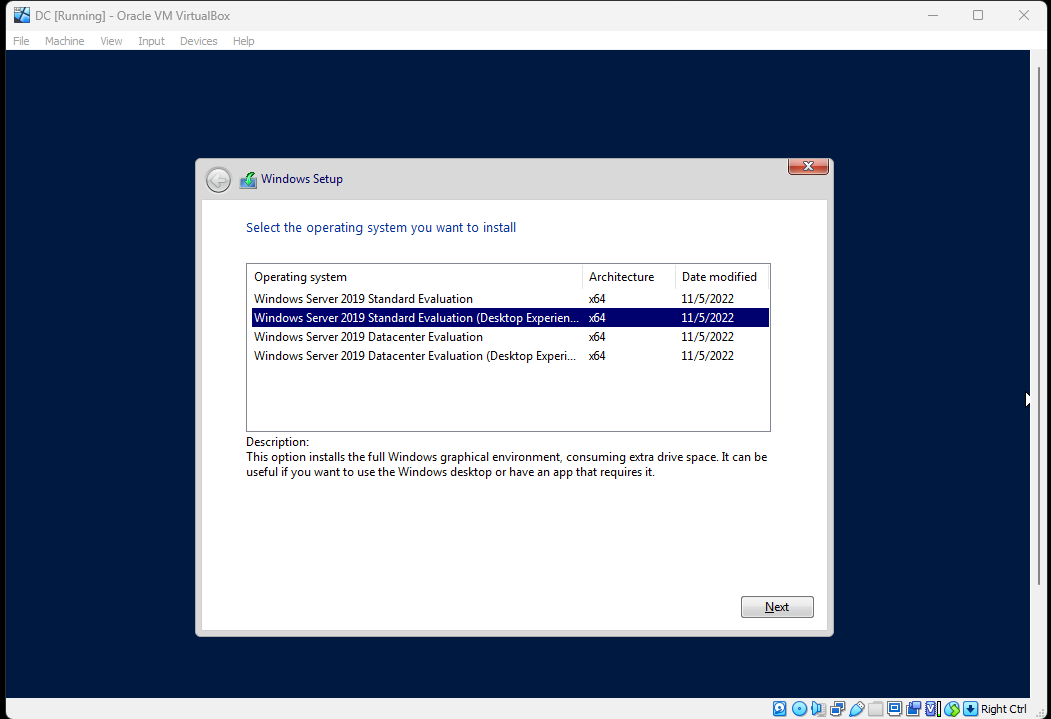The height and width of the screenshot is (719, 1051).
Task: Click the Windows Setup title icon
Action: [x=249, y=180]
